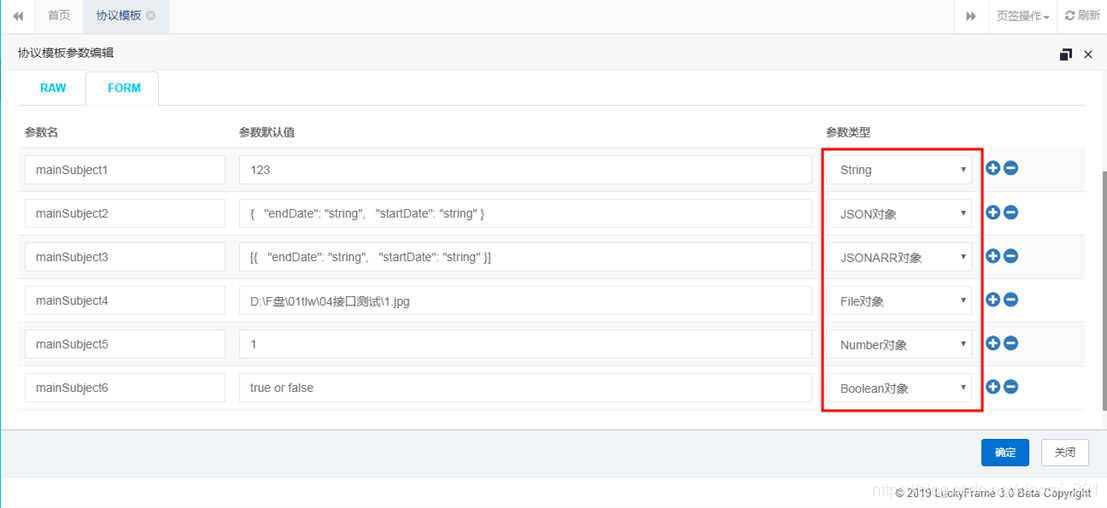Viewport: 1107px width, 508px height.
Task: Close the 协议模板 tab with x icon
Action: (x=151, y=16)
